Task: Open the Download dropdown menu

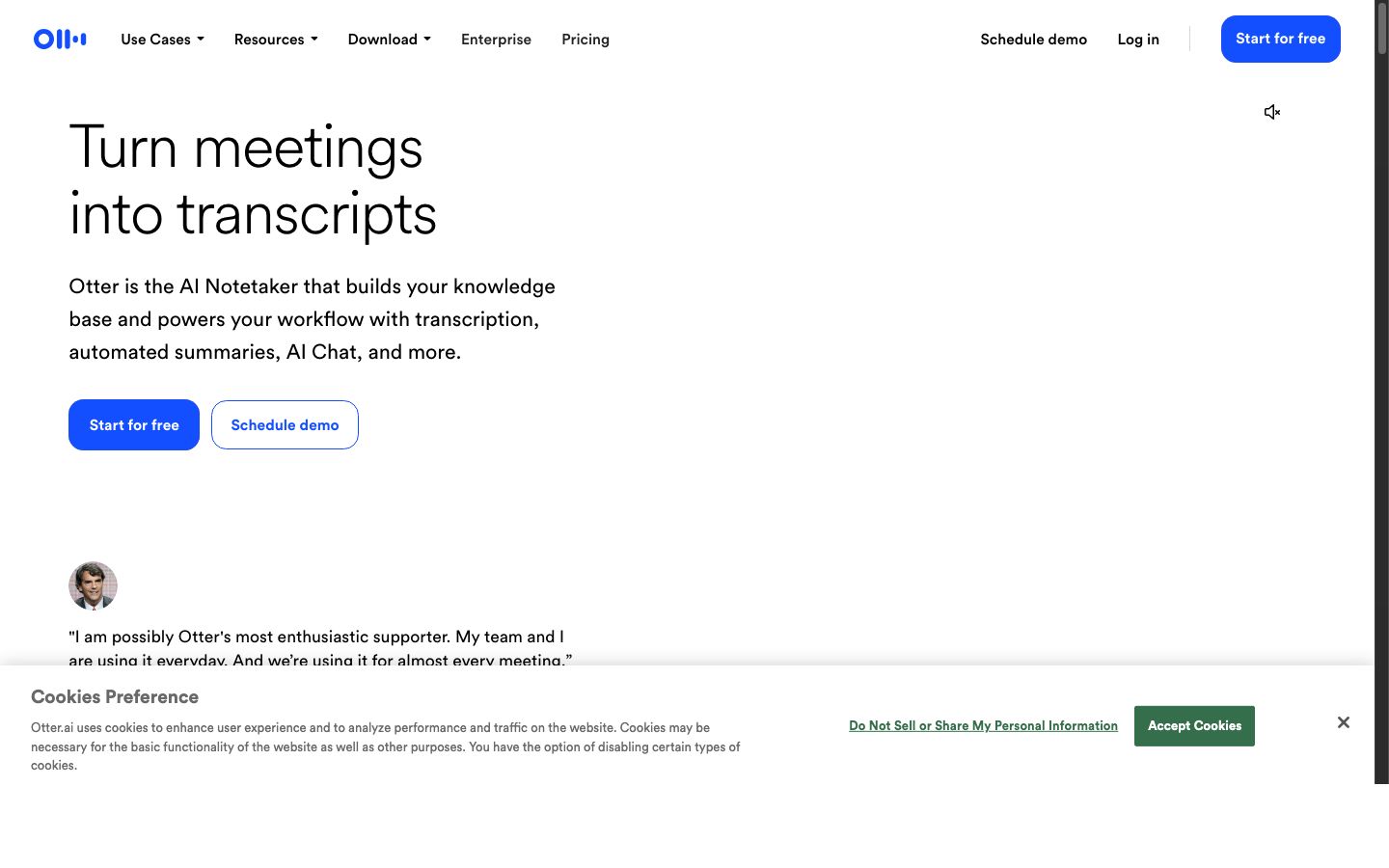Action: [389, 40]
